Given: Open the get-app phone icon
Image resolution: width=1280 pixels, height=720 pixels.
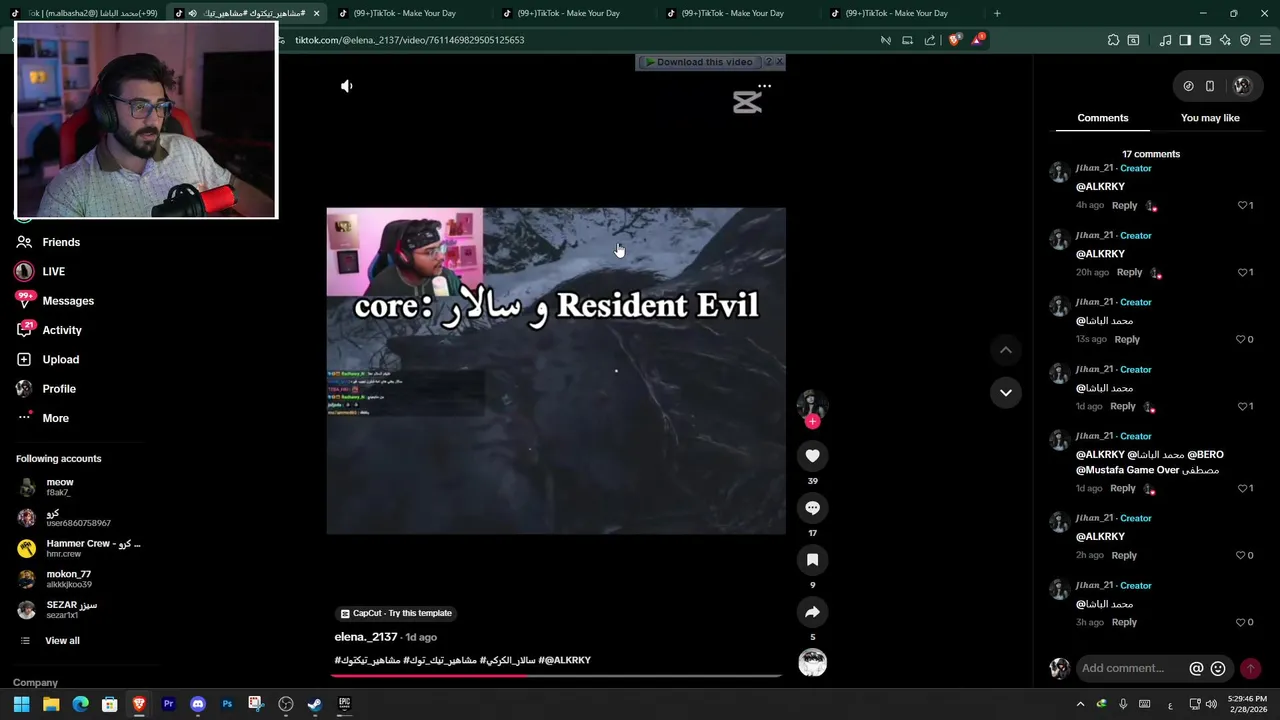Looking at the screenshot, I should 1210,86.
